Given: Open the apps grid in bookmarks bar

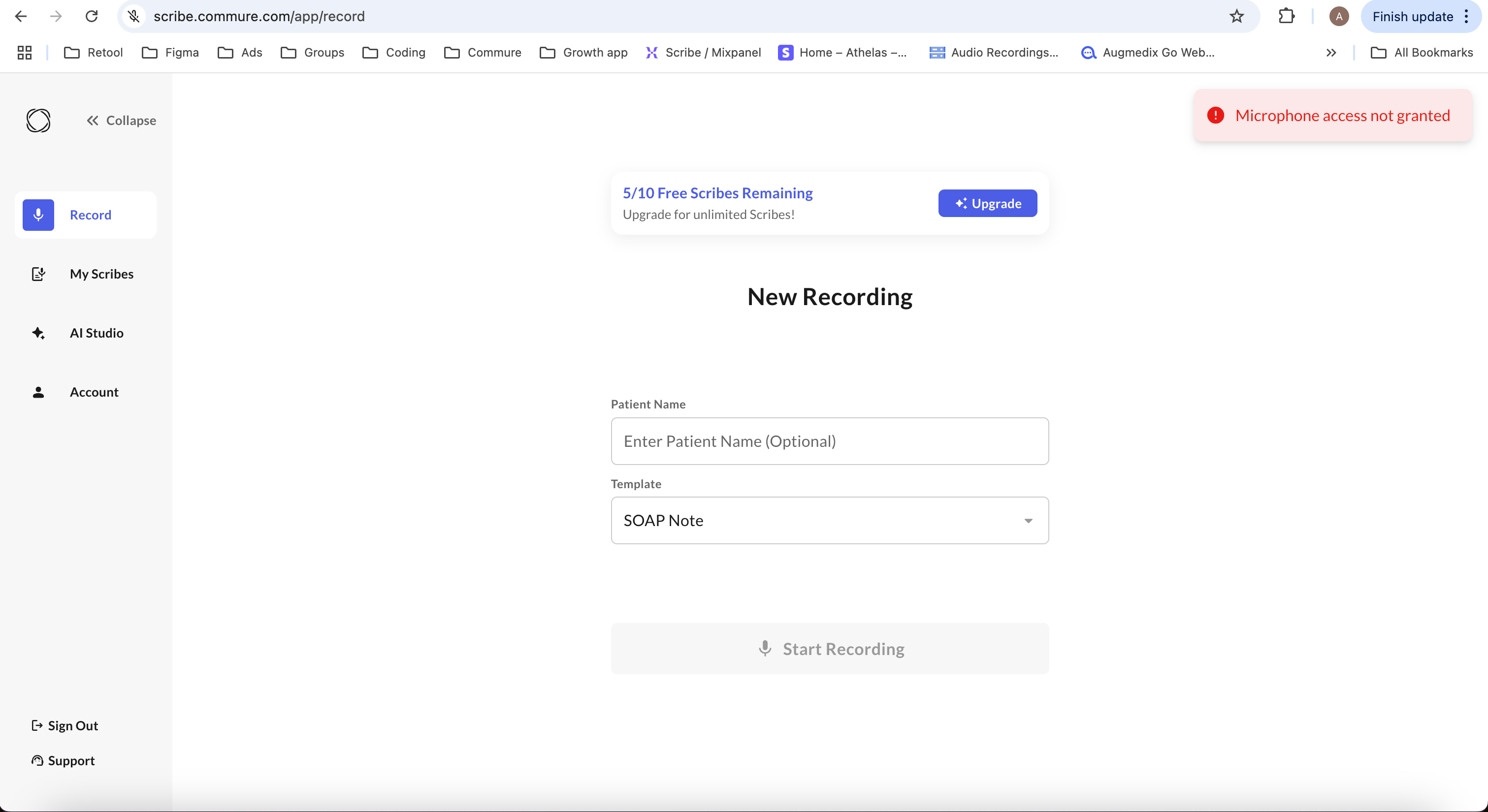Looking at the screenshot, I should pyautogui.click(x=24, y=53).
